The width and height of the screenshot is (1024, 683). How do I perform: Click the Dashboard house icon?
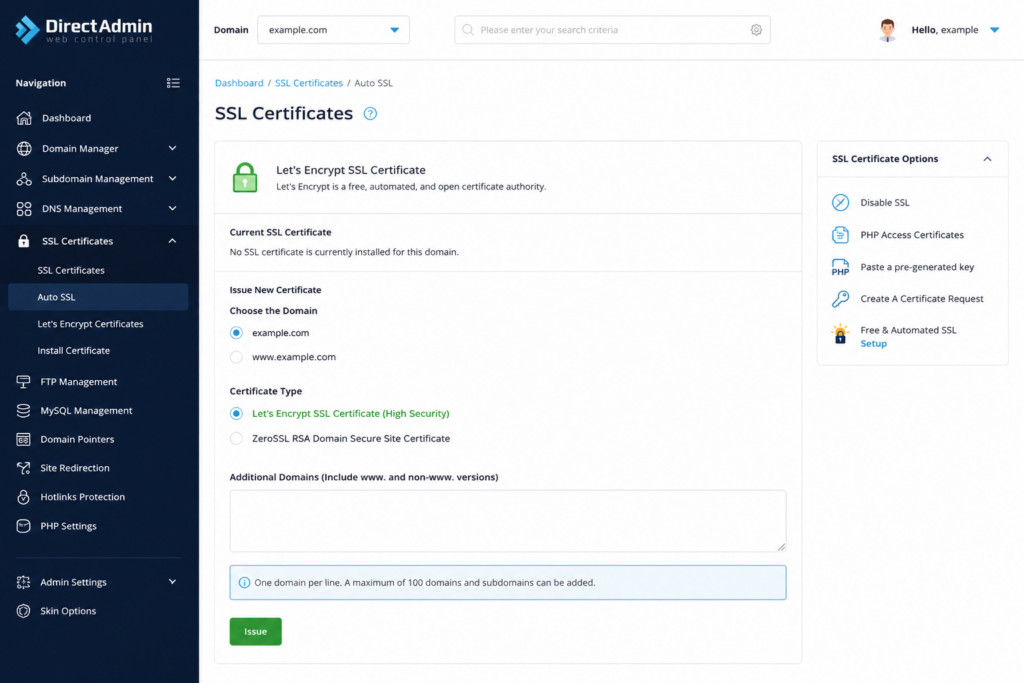point(24,118)
